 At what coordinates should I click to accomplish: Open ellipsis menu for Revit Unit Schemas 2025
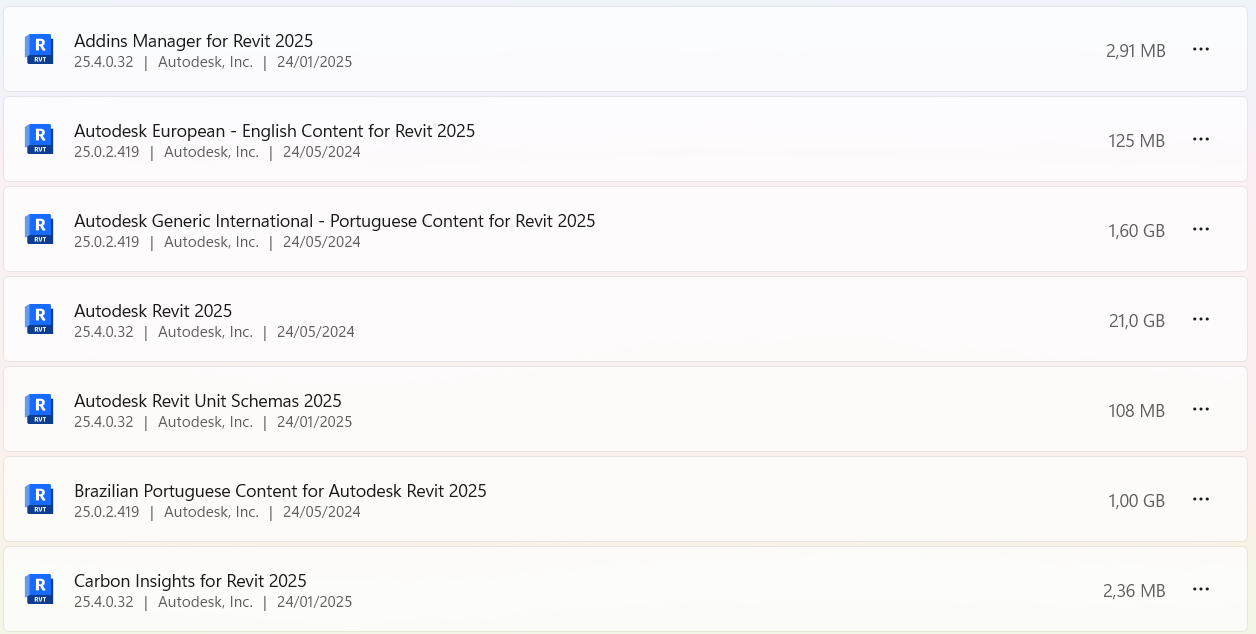coord(1201,409)
